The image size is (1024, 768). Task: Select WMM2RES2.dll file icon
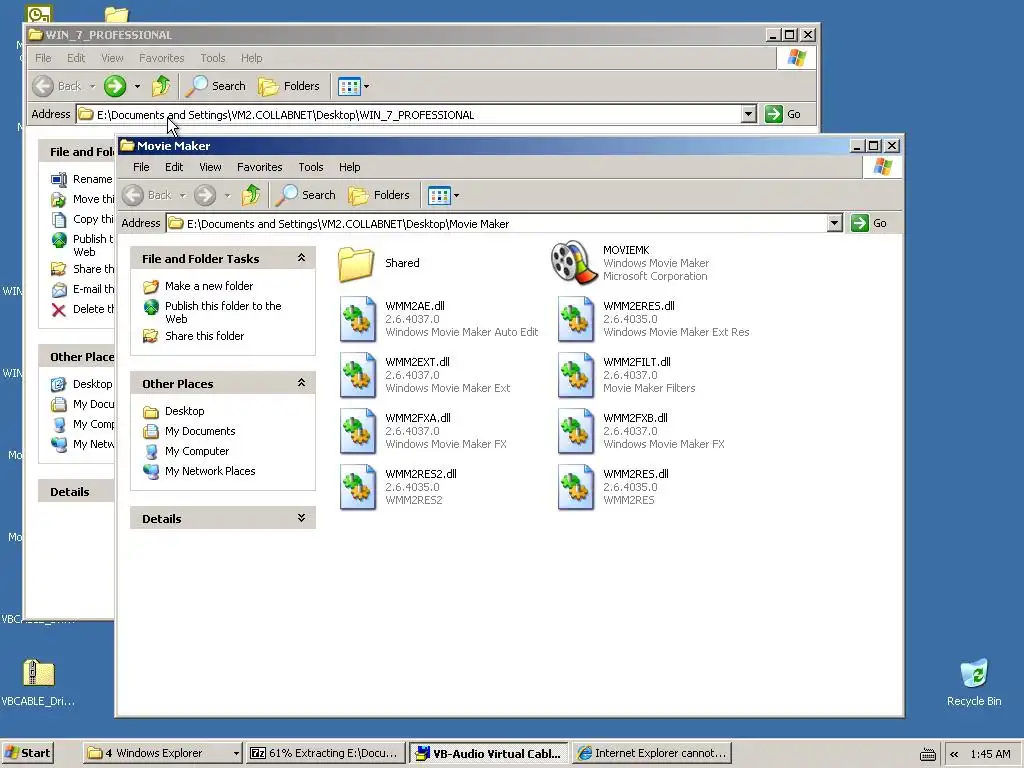[358, 488]
